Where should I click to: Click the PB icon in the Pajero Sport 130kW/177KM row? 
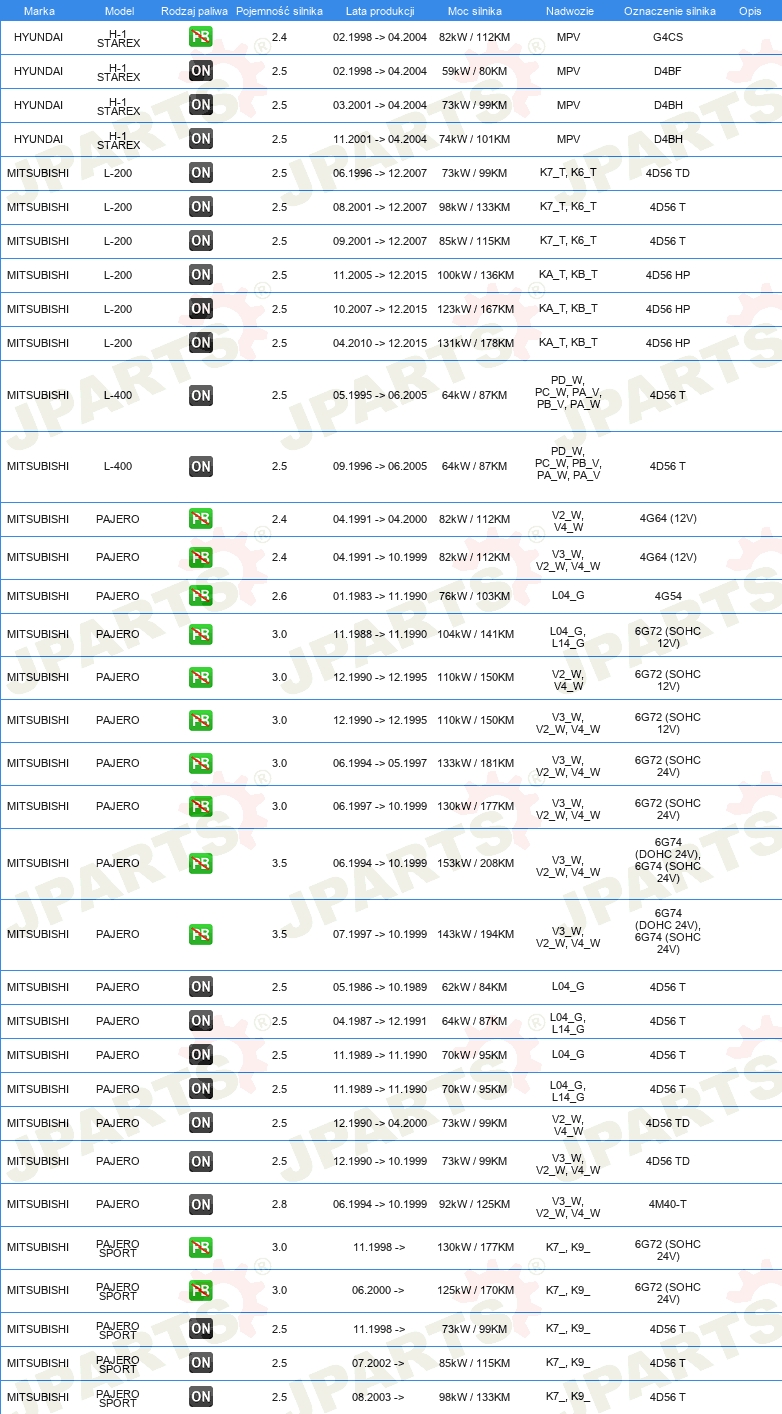coord(201,1247)
